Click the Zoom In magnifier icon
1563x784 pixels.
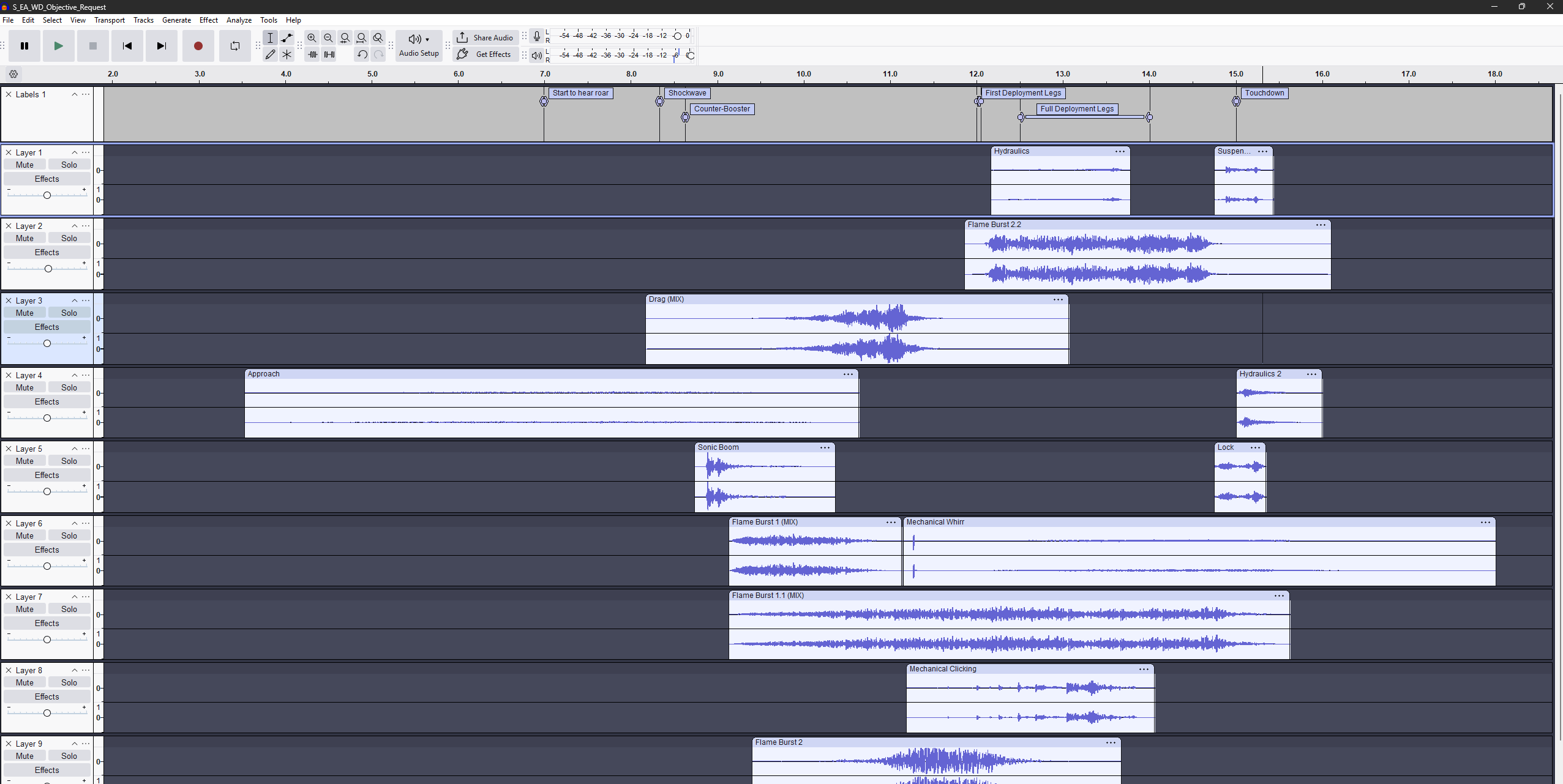pos(312,38)
